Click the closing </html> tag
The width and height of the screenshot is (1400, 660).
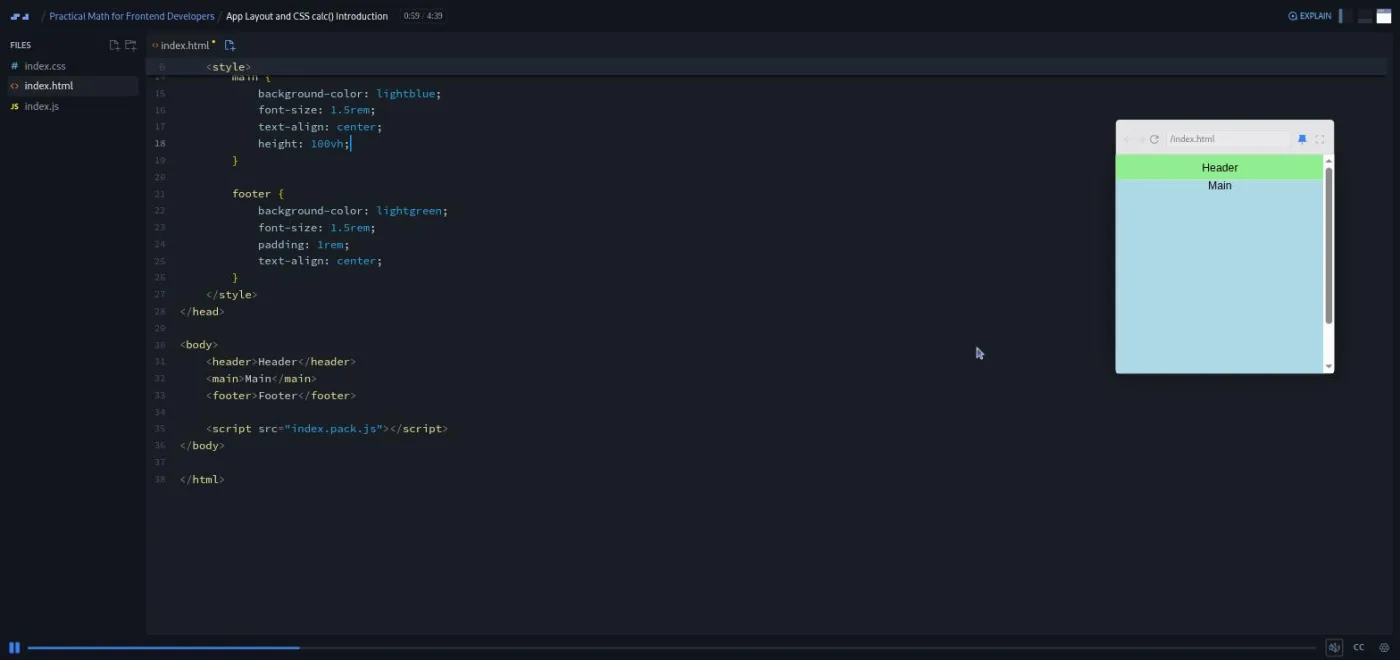[202, 479]
